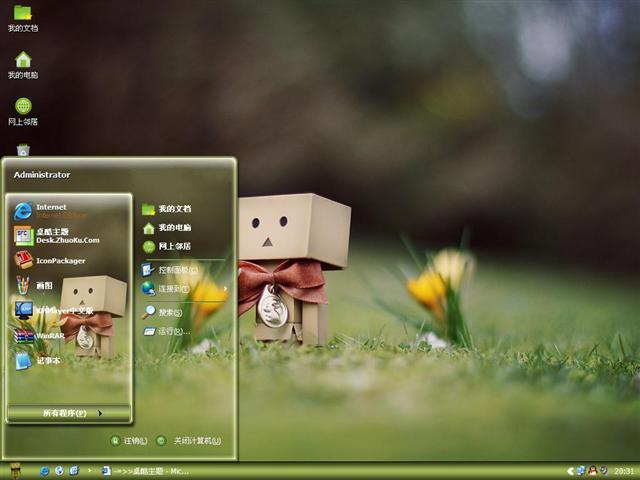Open the QQ penguin tray icon
Image resolution: width=640 pixels, height=480 pixels.
[x=592, y=471]
